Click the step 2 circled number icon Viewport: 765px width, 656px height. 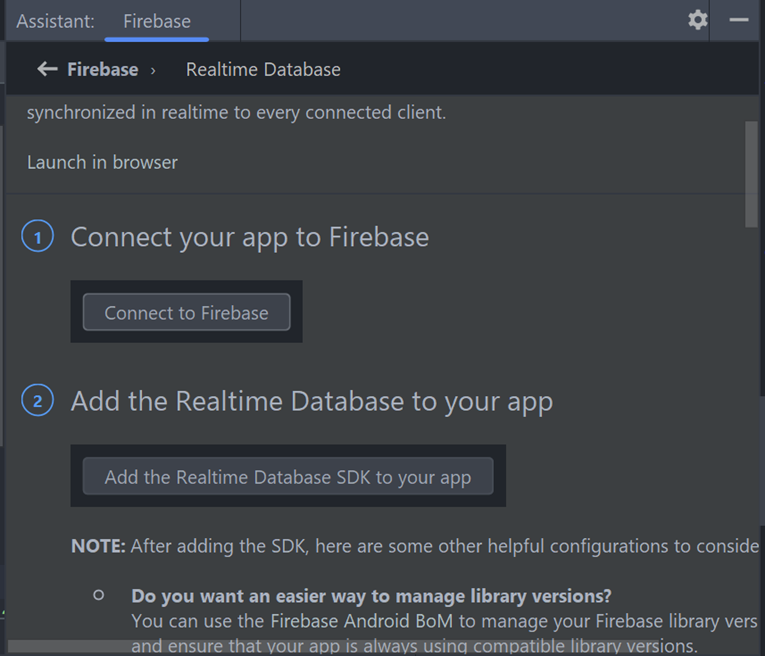[38, 400]
